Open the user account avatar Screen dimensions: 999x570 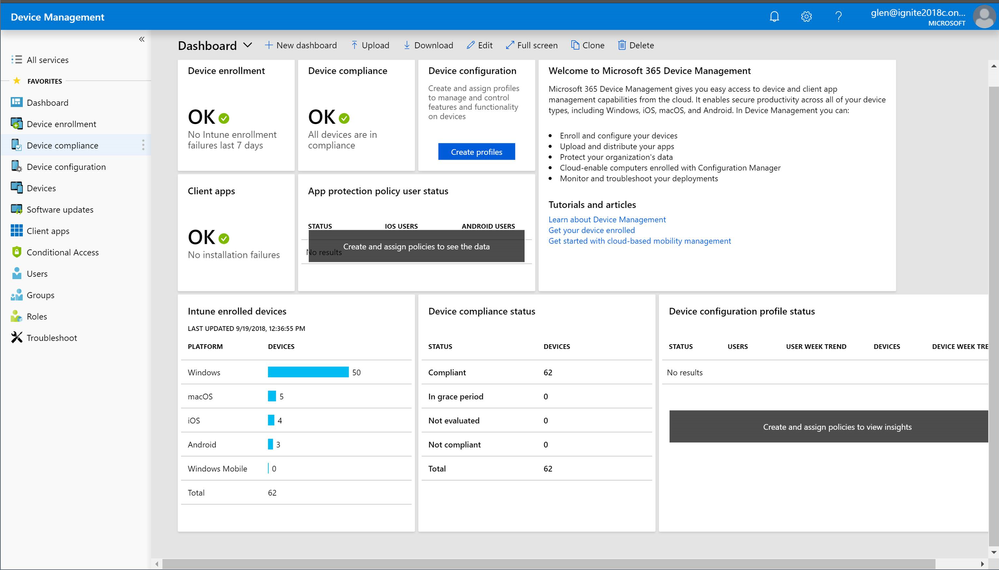pos(984,17)
